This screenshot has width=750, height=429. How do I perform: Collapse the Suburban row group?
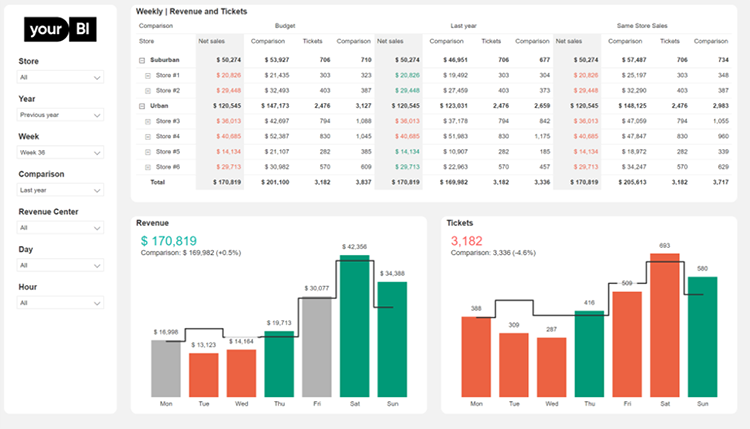pyautogui.click(x=142, y=60)
